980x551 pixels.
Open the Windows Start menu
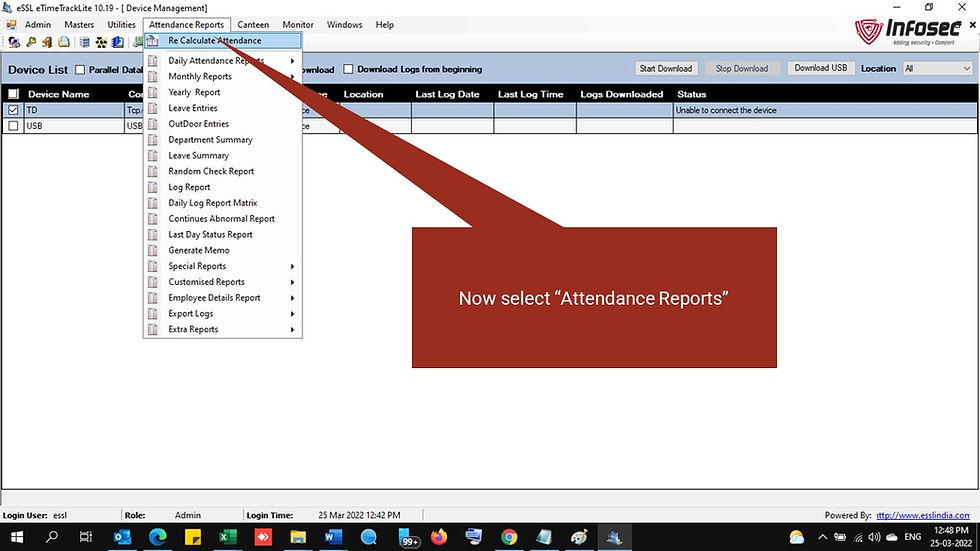17,537
